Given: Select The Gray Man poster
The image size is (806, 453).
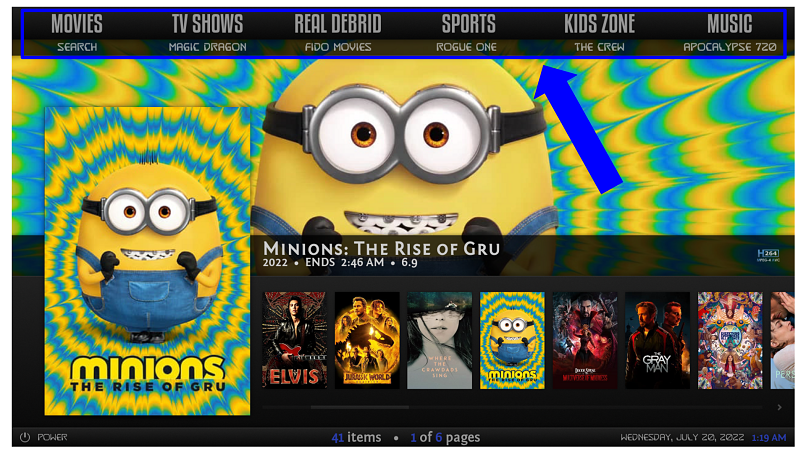Looking at the screenshot, I should 657,340.
